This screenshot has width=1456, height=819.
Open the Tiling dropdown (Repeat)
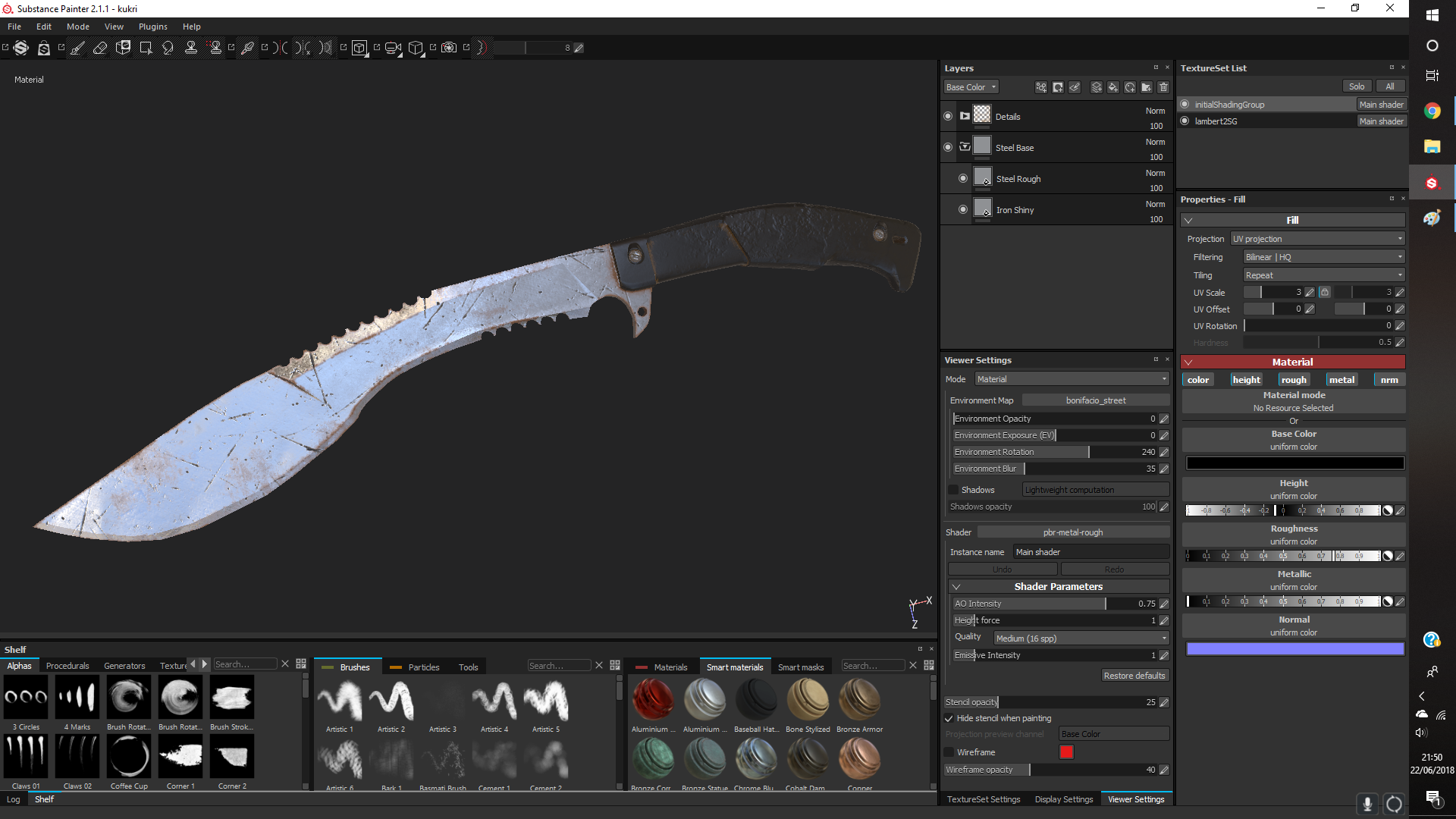point(1324,275)
